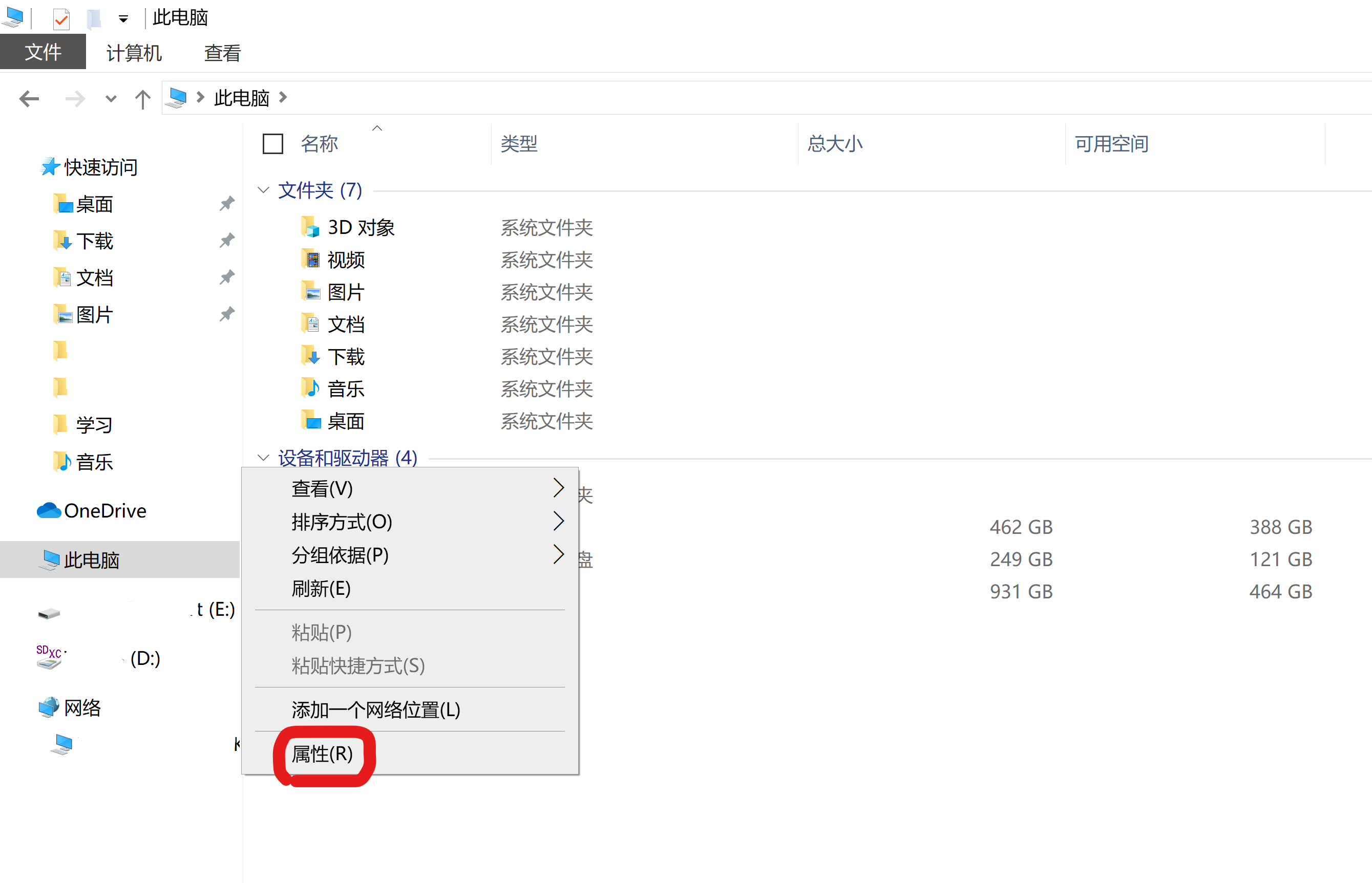Open the 文件 ribbon tab
The width and height of the screenshot is (1372, 883).
pos(43,53)
